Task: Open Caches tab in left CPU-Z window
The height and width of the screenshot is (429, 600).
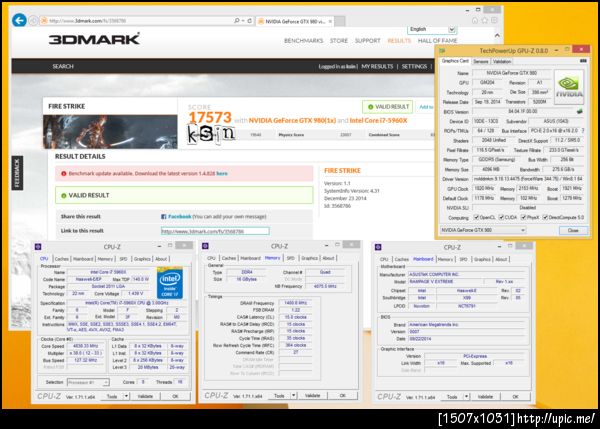Action: pos(61,259)
